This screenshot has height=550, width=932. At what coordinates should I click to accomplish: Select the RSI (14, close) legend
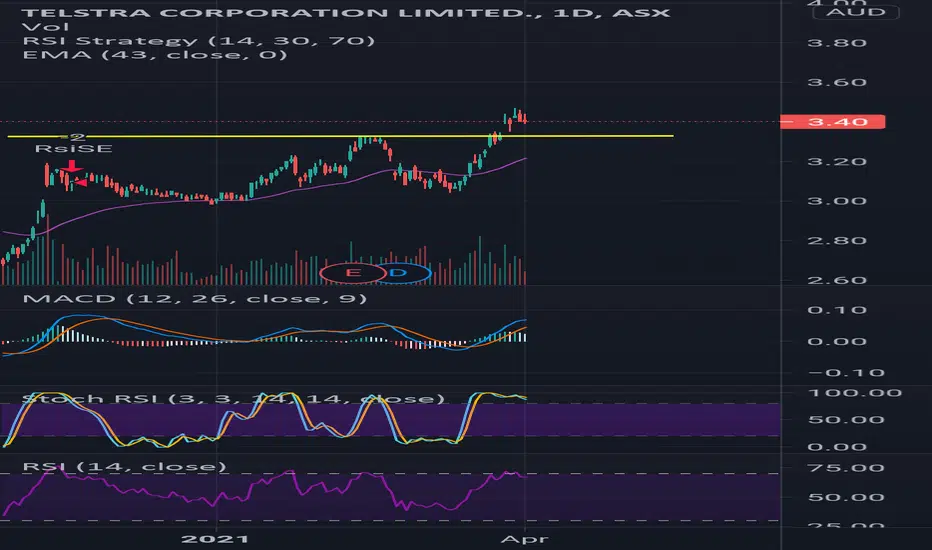point(124,466)
